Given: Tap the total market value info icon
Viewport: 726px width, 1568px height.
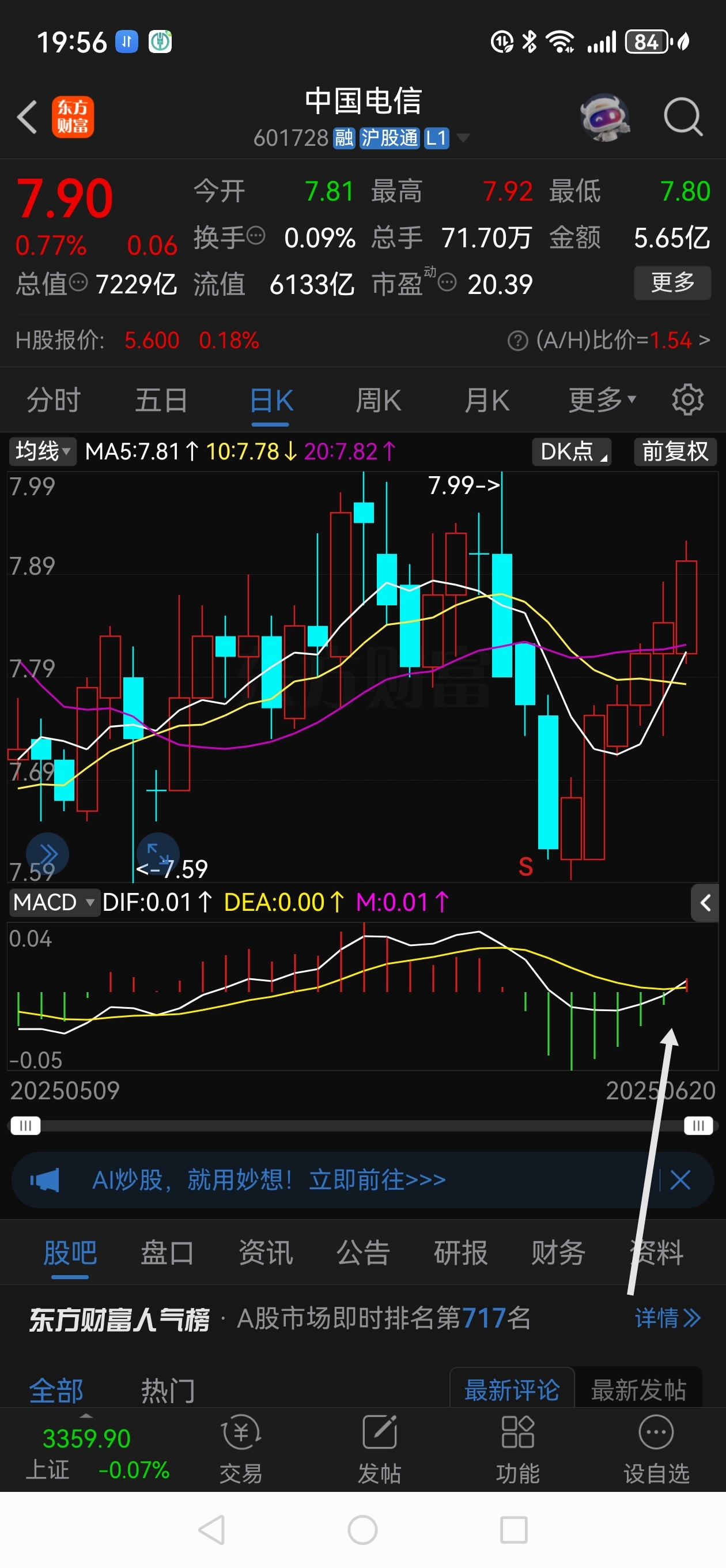Looking at the screenshot, I should tap(78, 282).
